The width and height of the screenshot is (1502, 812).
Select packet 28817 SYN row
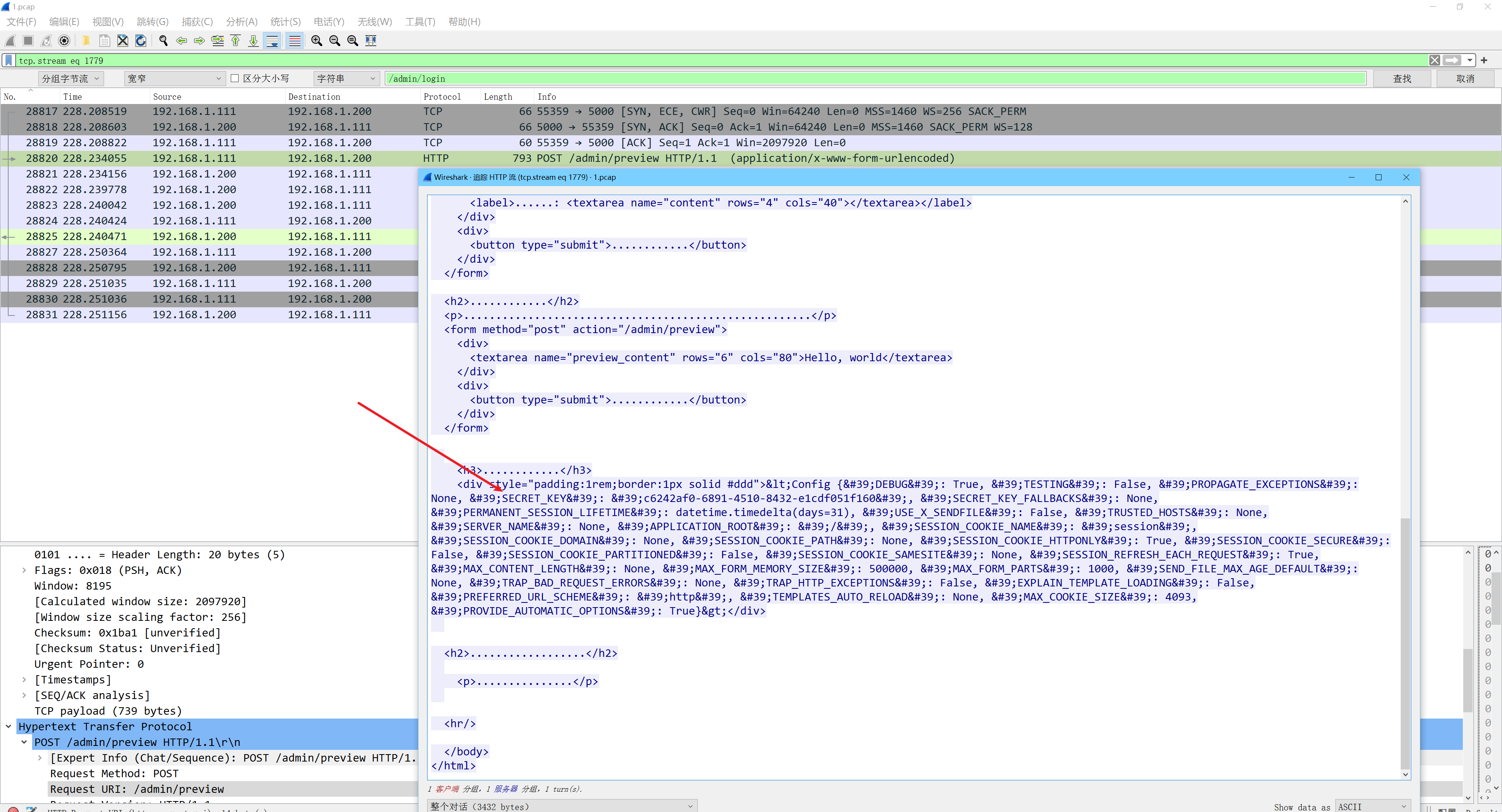tap(751, 111)
